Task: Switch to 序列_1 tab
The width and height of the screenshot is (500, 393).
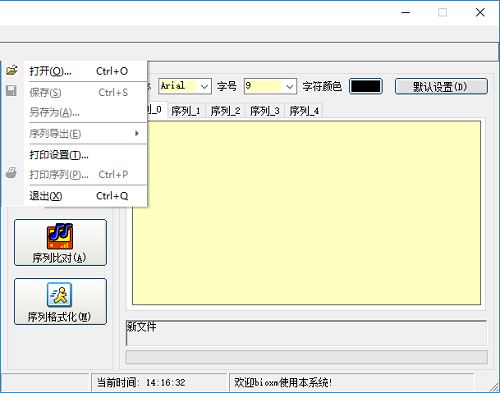Action: (186, 111)
